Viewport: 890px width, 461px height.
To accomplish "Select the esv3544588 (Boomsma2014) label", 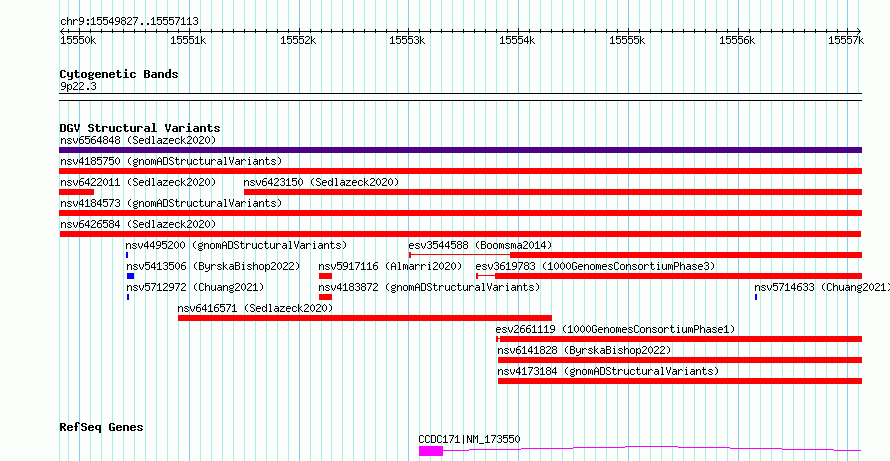I will (x=480, y=245).
